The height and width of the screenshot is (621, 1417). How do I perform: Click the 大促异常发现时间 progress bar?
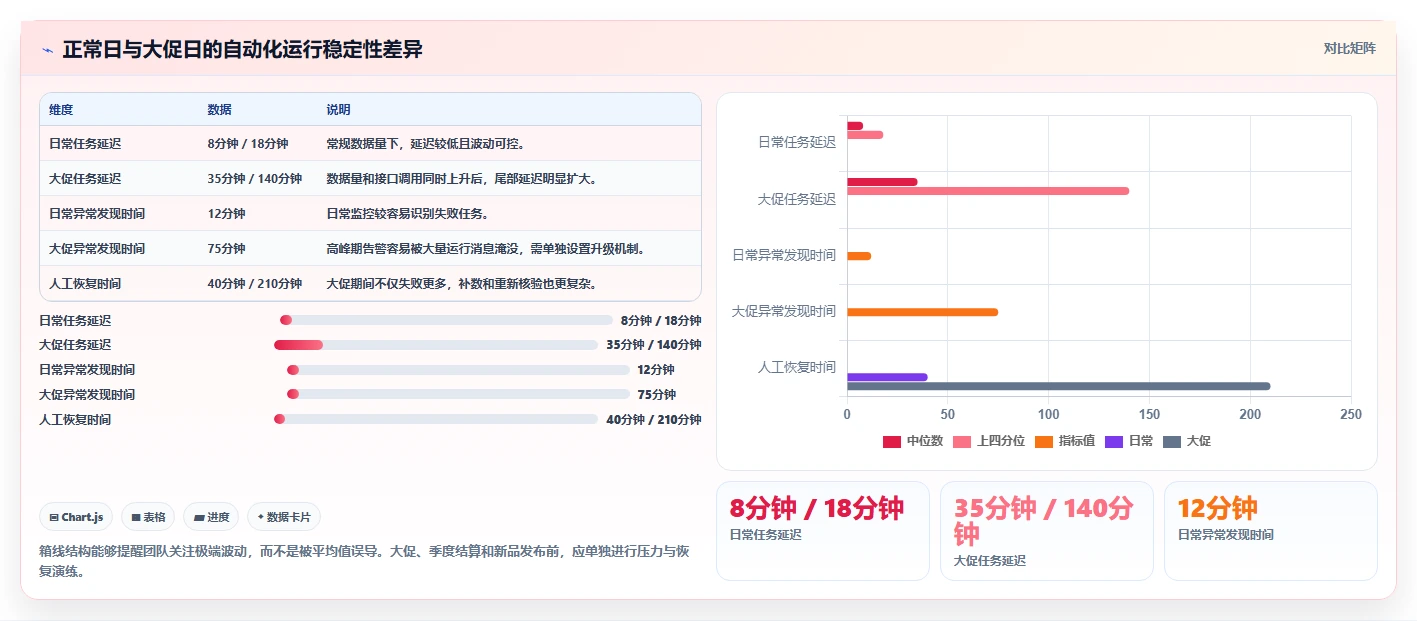click(x=458, y=394)
